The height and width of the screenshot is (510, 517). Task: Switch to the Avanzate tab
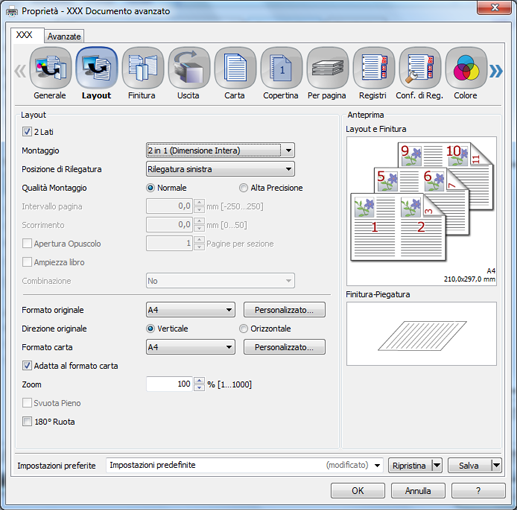click(64, 36)
